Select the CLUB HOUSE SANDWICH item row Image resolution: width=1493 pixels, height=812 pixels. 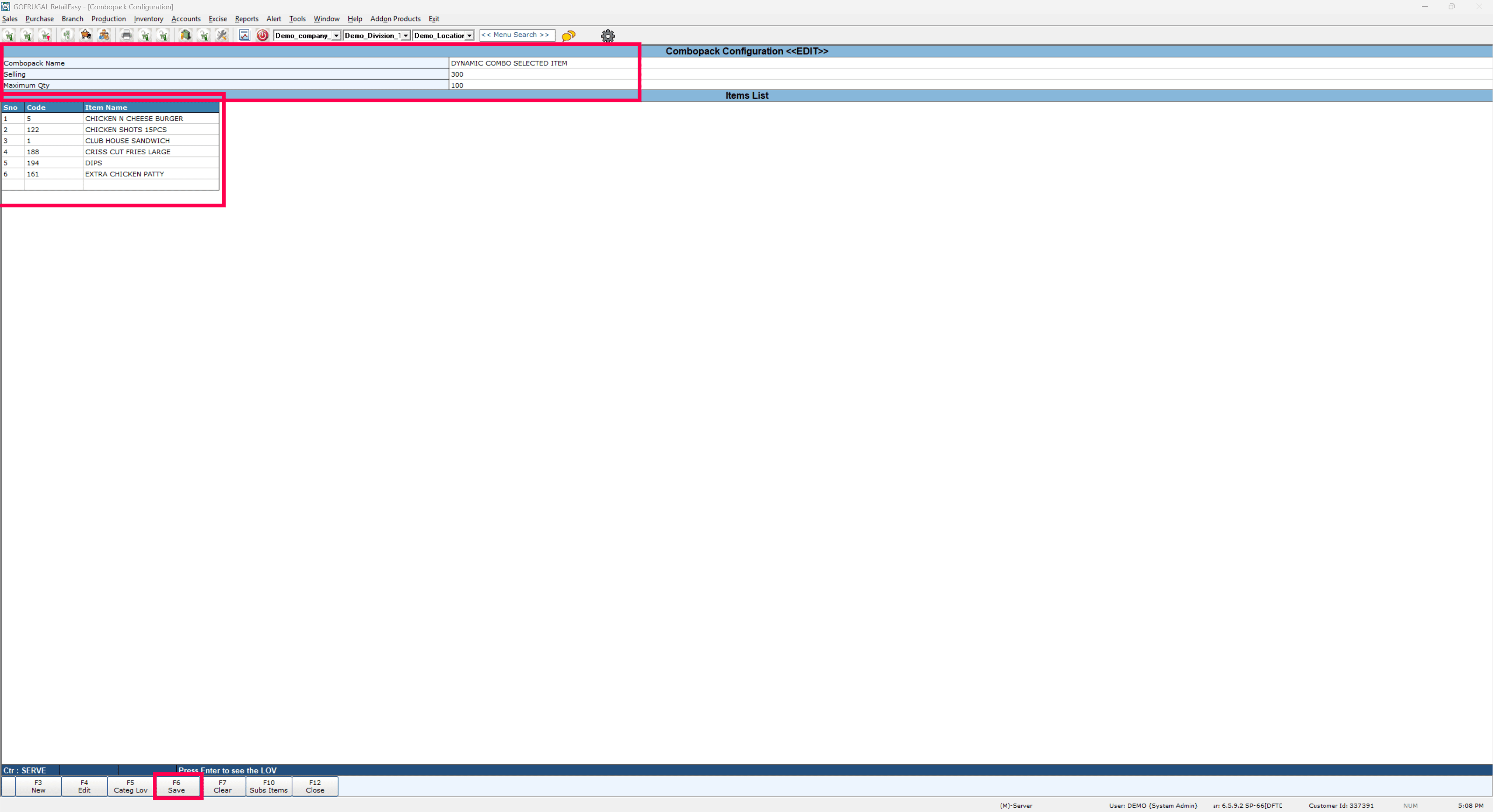pos(128,141)
